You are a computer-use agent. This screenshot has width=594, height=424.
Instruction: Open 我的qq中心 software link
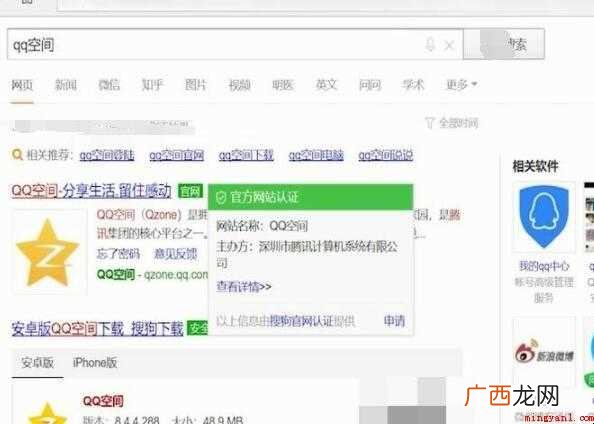click(x=544, y=266)
